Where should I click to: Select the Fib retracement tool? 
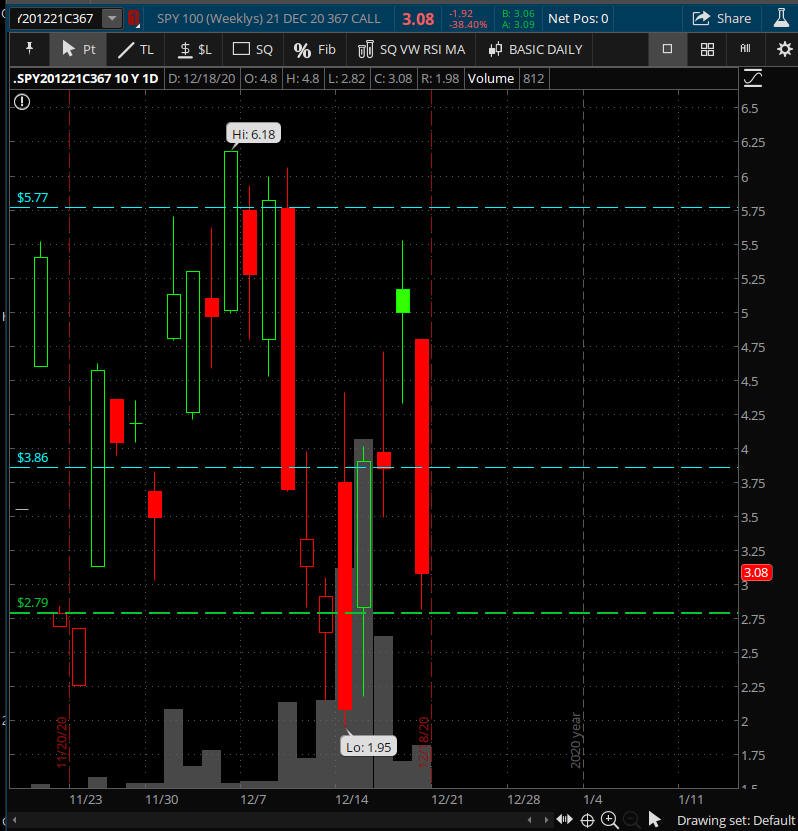314,49
